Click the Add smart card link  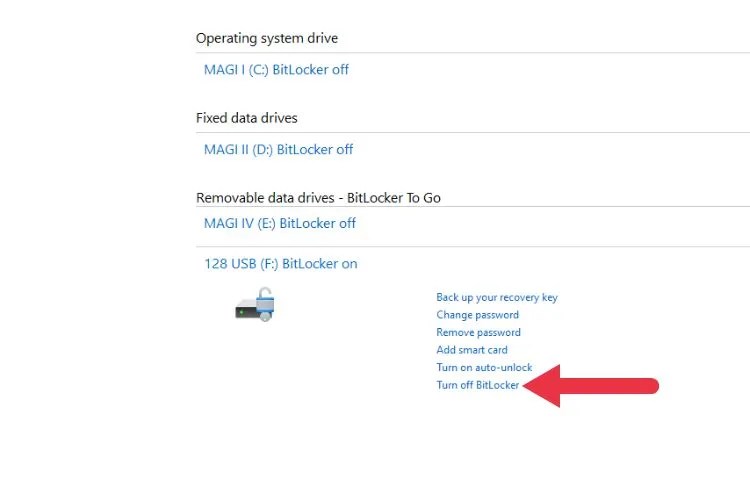point(472,350)
